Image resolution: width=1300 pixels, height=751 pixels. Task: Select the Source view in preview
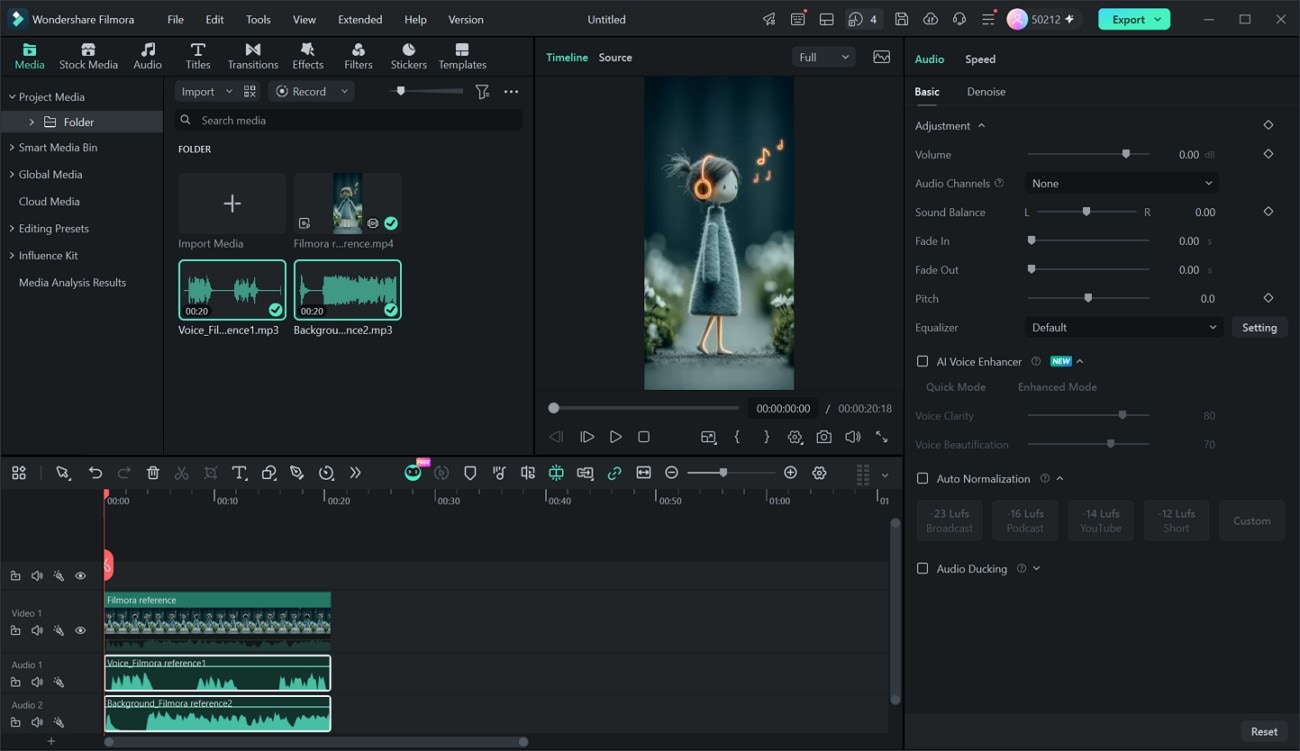(615, 57)
